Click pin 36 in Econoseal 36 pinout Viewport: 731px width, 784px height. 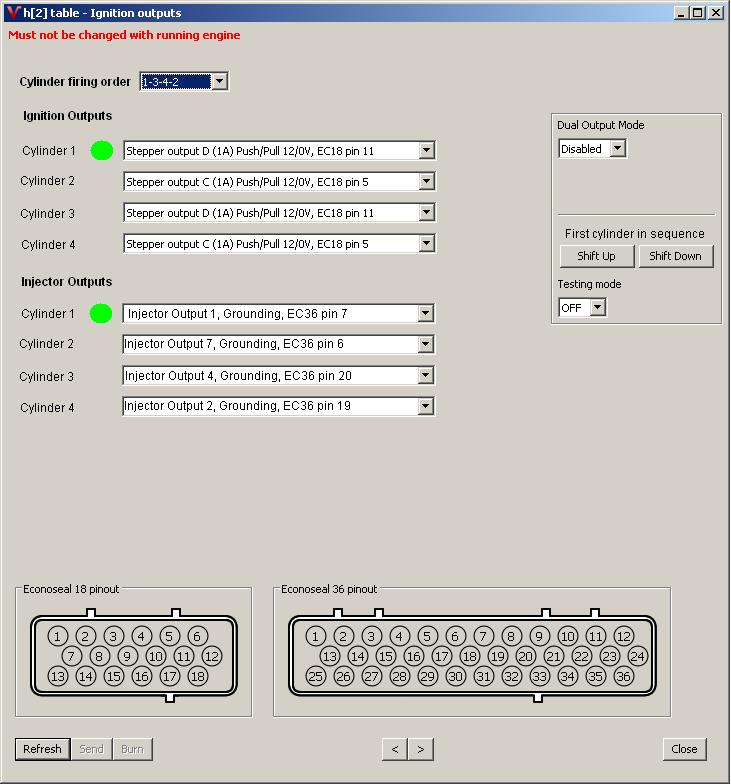624,676
